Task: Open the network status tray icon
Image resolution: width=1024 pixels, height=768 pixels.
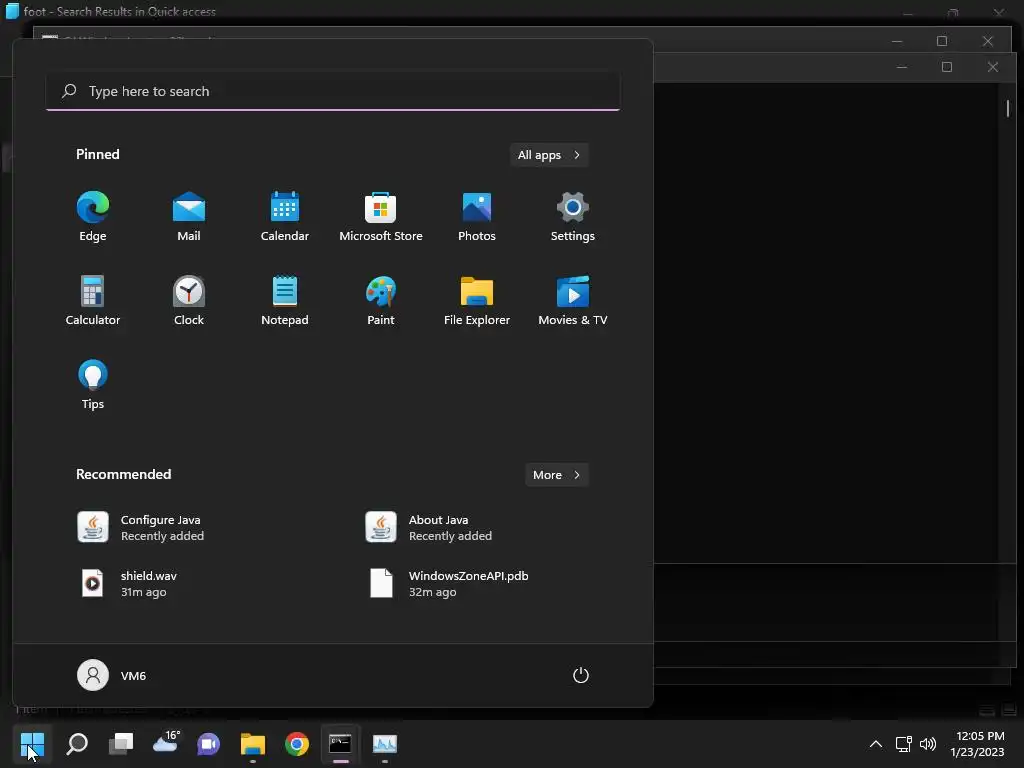Action: (904, 744)
